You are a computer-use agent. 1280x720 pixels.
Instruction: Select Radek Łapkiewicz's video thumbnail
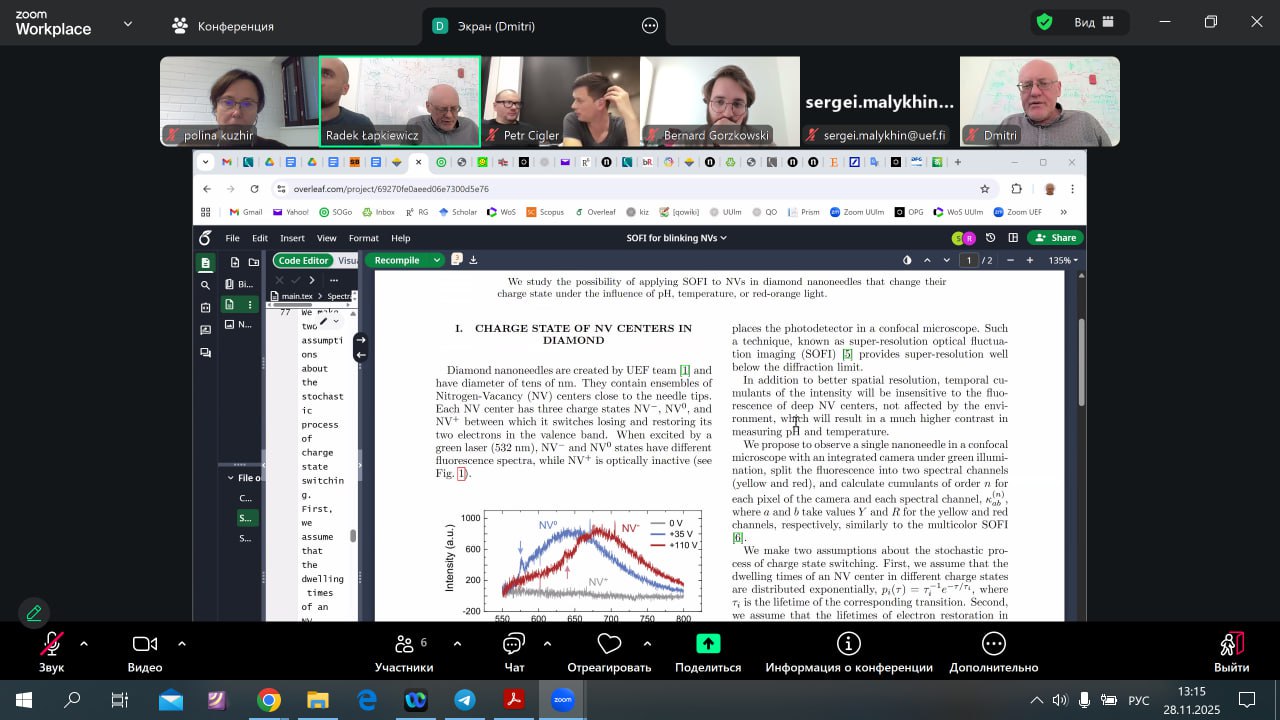click(400, 101)
